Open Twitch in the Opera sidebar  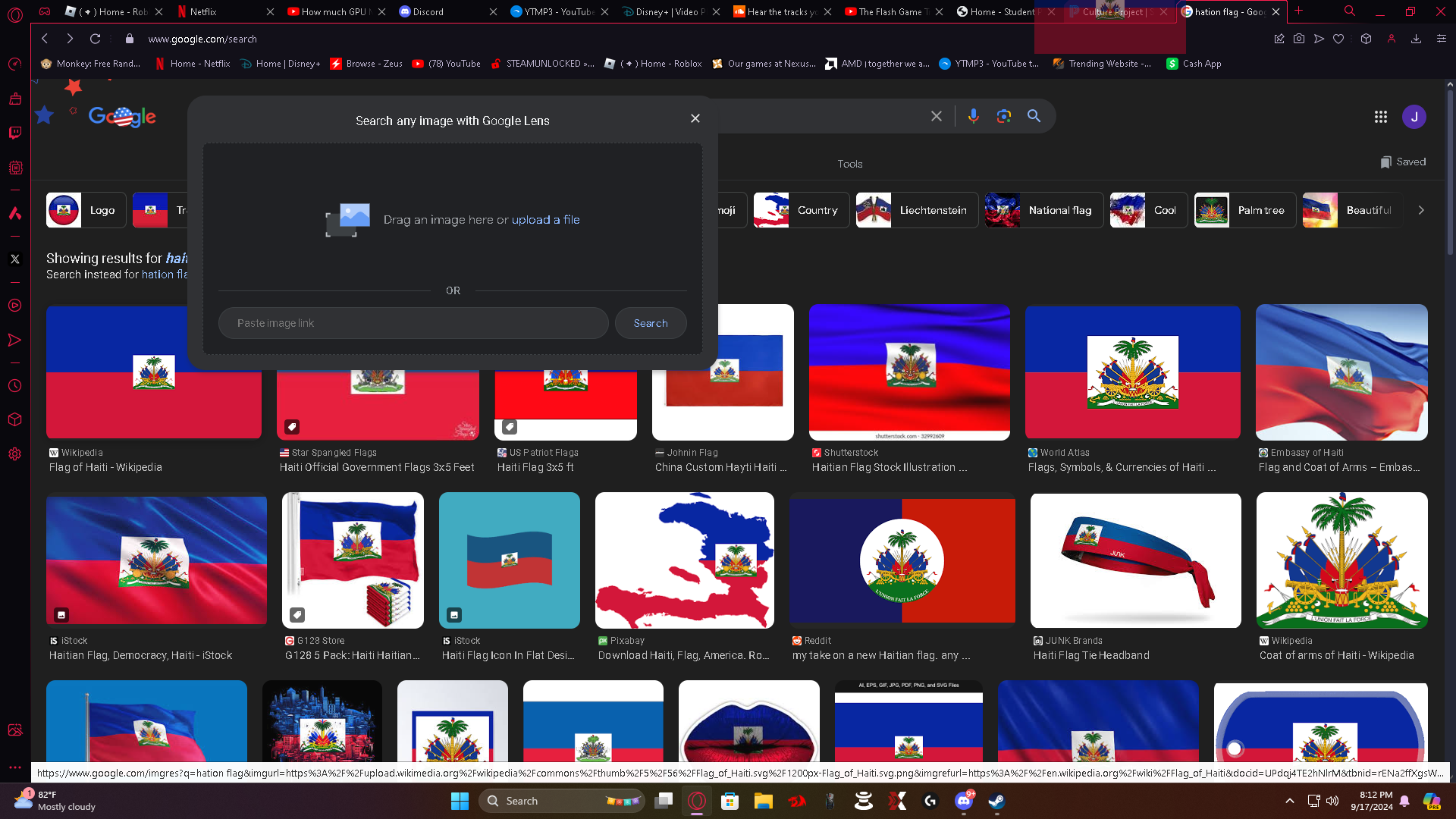(x=14, y=133)
